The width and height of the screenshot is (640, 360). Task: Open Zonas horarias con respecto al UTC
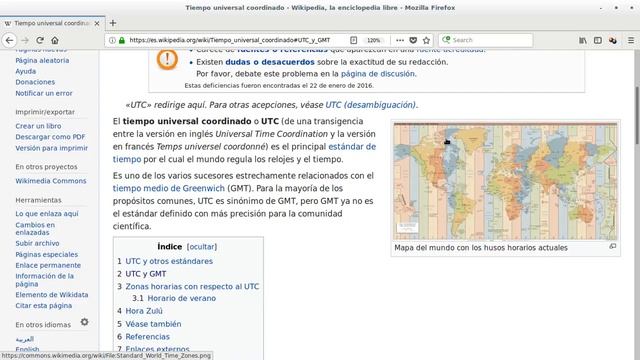pyautogui.click(x=192, y=286)
